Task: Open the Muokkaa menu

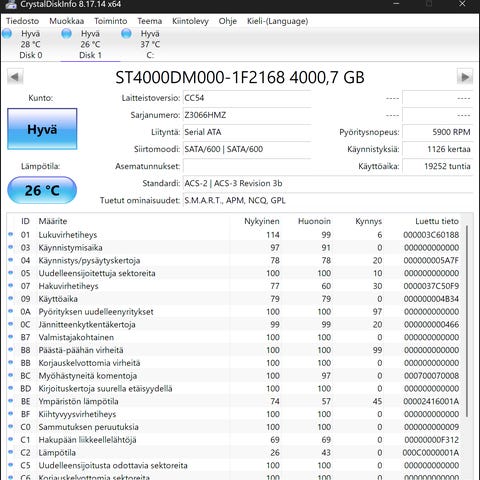Action: pos(67,21)
